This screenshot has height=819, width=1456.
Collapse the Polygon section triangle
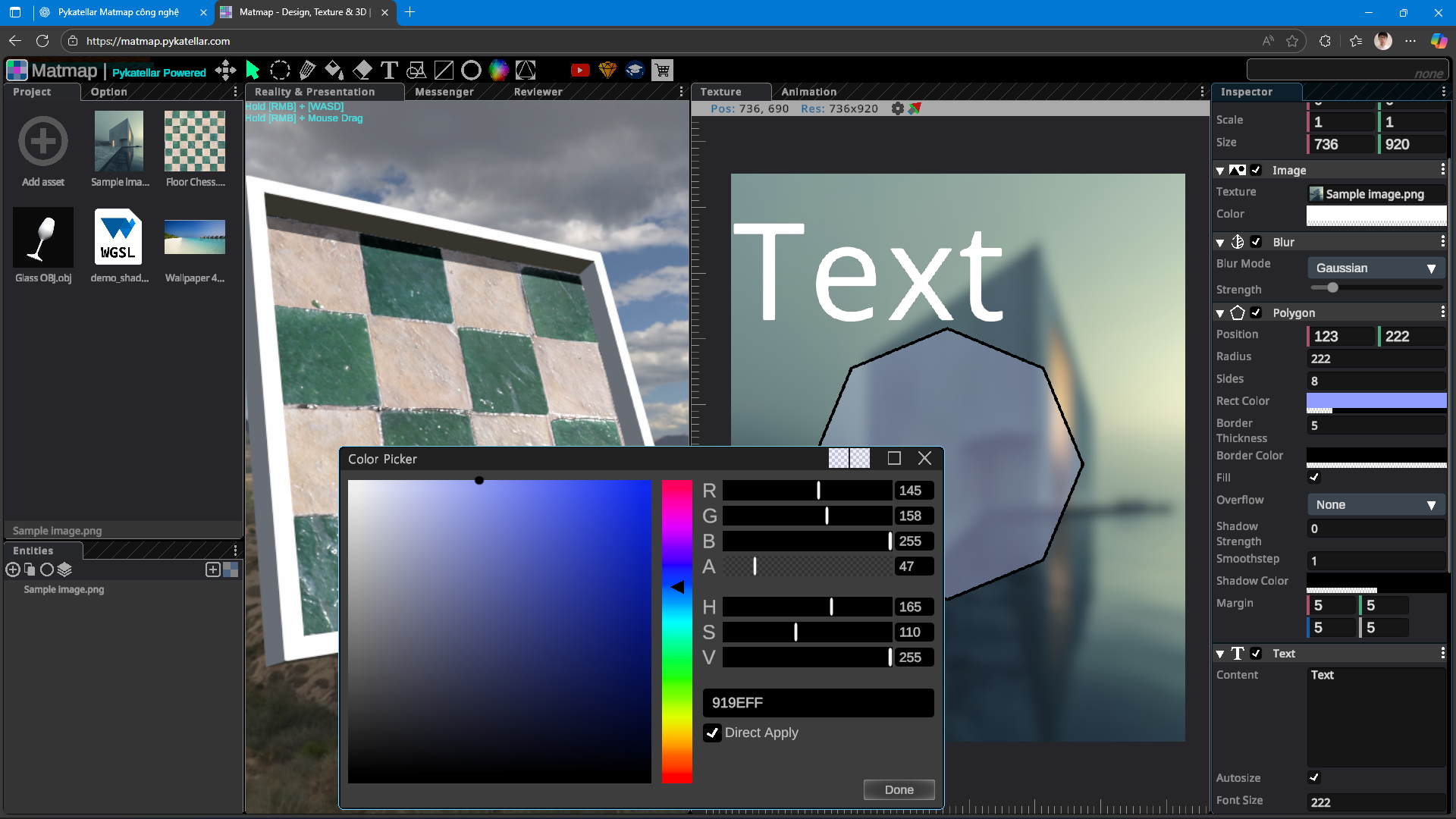click(1220, 313)
